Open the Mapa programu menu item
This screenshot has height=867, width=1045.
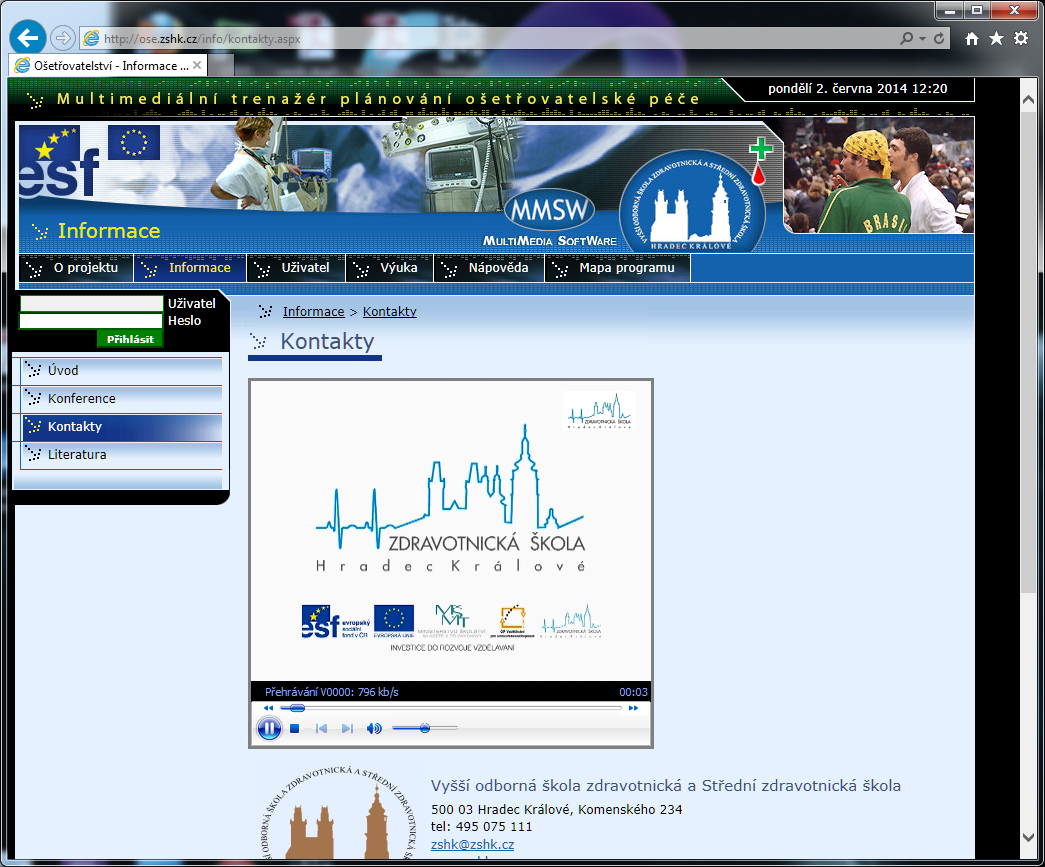tap(617, 268)
